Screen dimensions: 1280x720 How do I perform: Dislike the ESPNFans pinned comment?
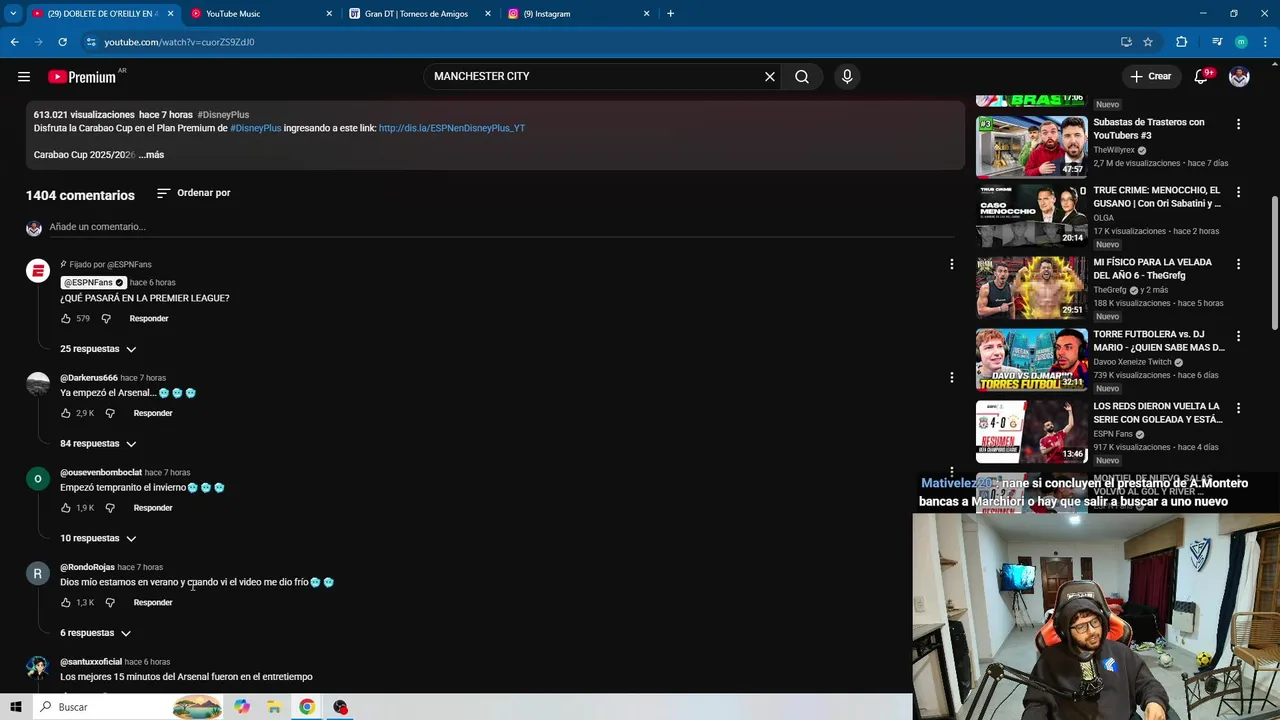pos(106,319)
